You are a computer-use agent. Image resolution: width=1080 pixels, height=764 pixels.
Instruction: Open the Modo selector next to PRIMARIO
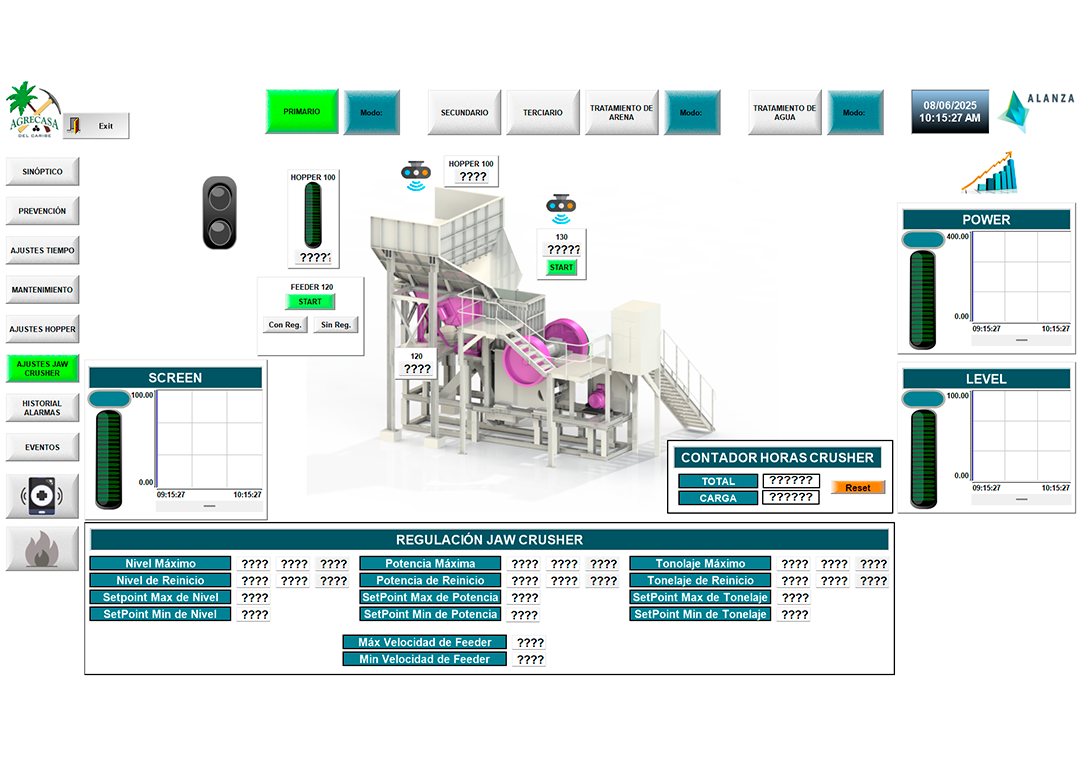(372, 112)
